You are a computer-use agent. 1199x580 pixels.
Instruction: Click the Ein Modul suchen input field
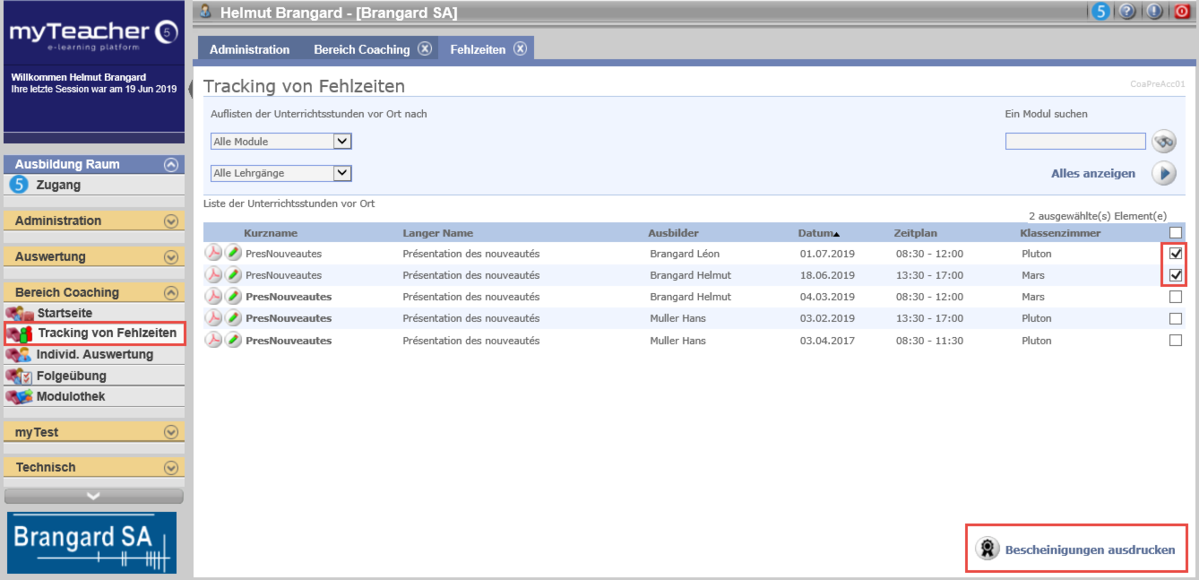click(1075, 141)
